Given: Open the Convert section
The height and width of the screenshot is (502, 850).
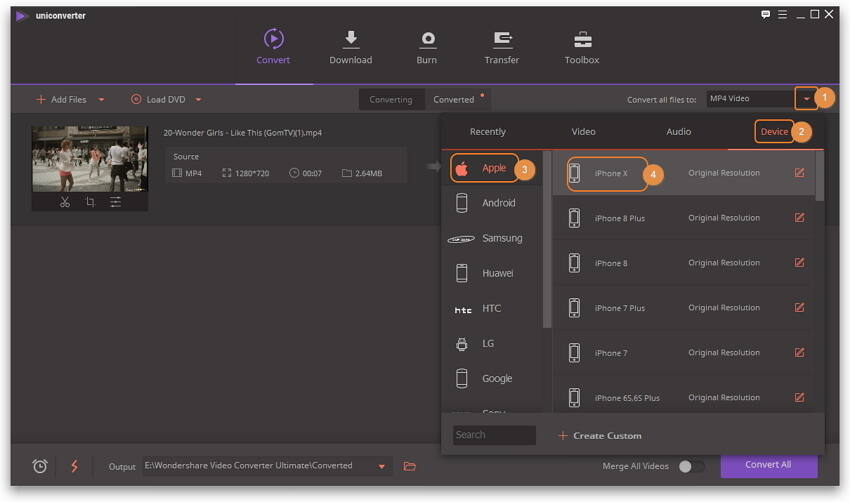Looking at the screenshot, I should point(273,47).
